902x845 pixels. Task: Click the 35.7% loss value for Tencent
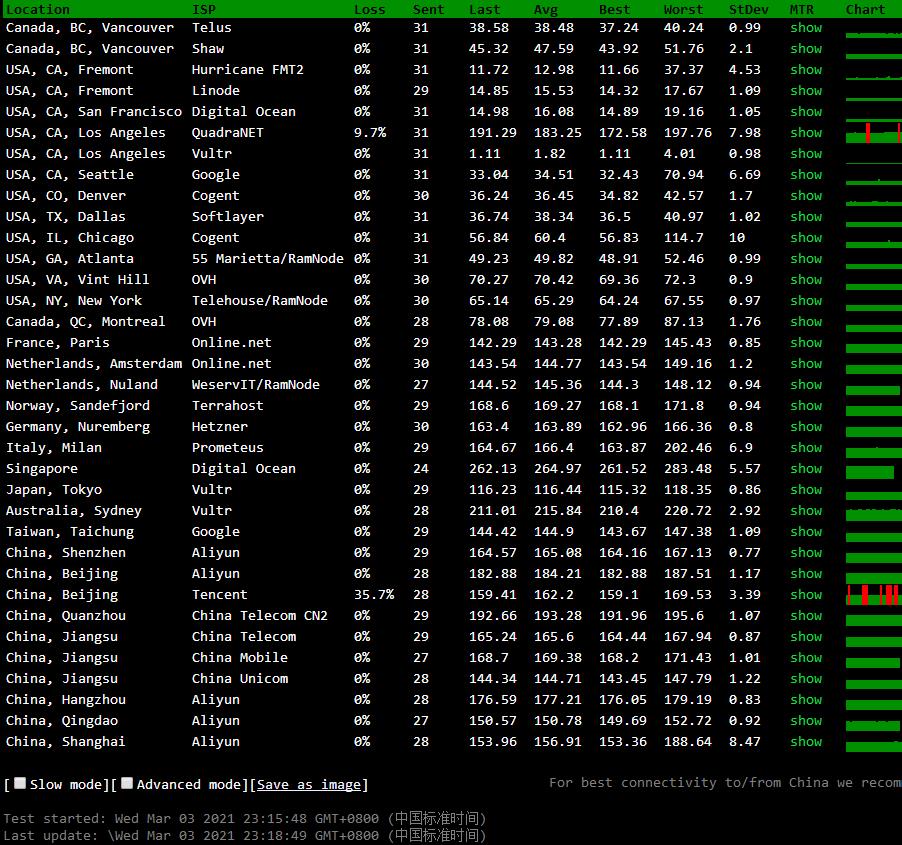[374, 595]
